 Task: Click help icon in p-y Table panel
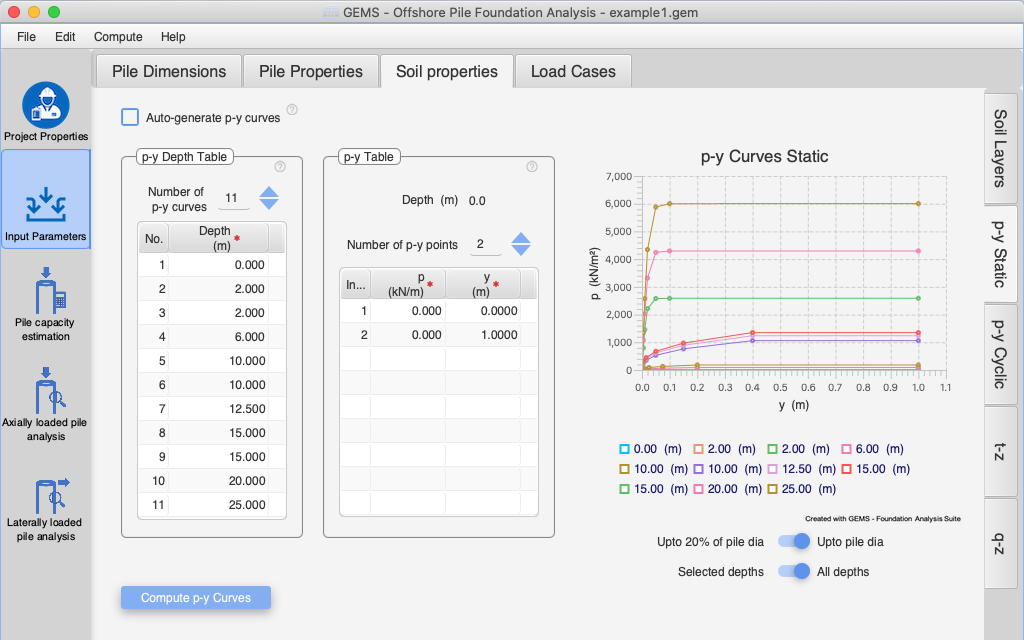click(532, 167)
